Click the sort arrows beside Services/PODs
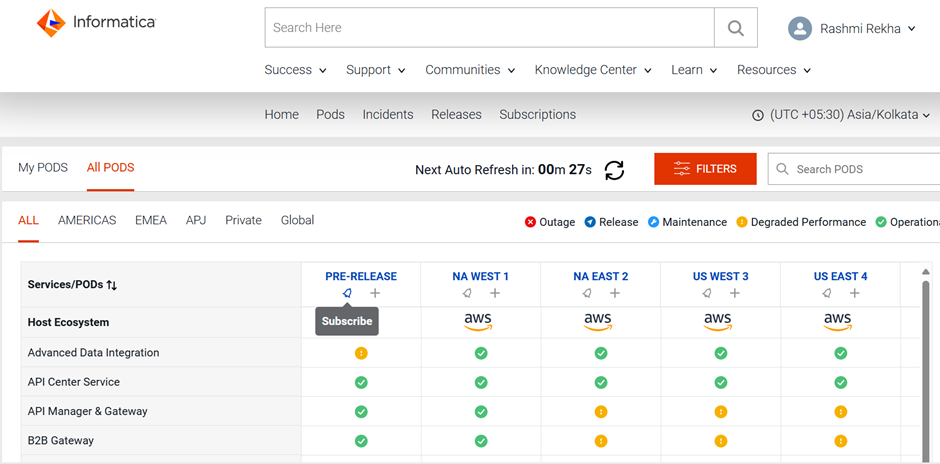Viewport: 940px width, 464px height. pos(112,285)
